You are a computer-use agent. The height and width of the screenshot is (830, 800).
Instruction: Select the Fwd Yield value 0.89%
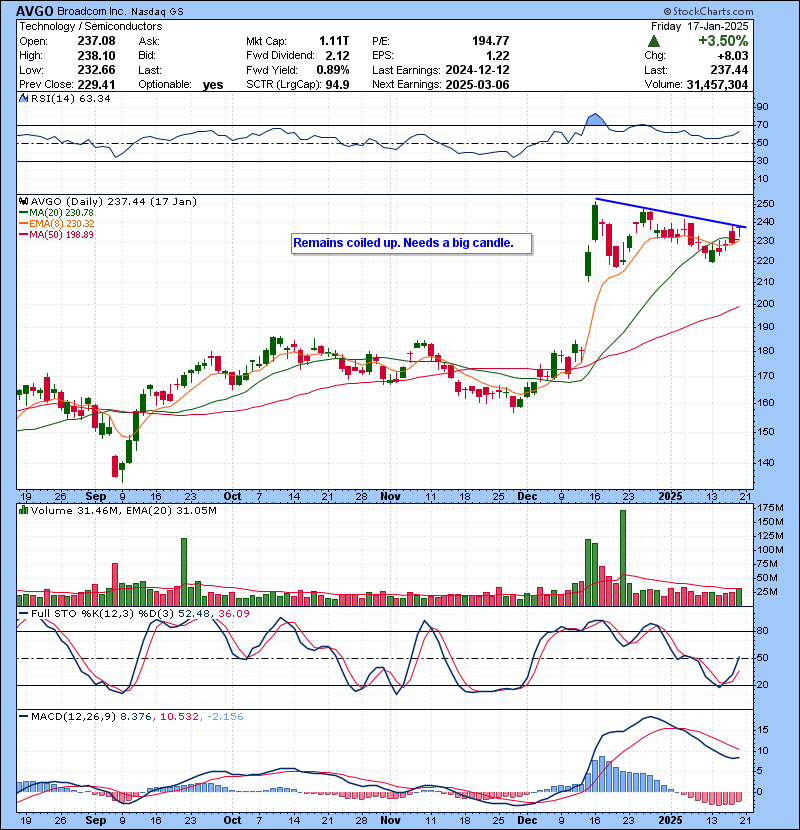click(332, 70)
